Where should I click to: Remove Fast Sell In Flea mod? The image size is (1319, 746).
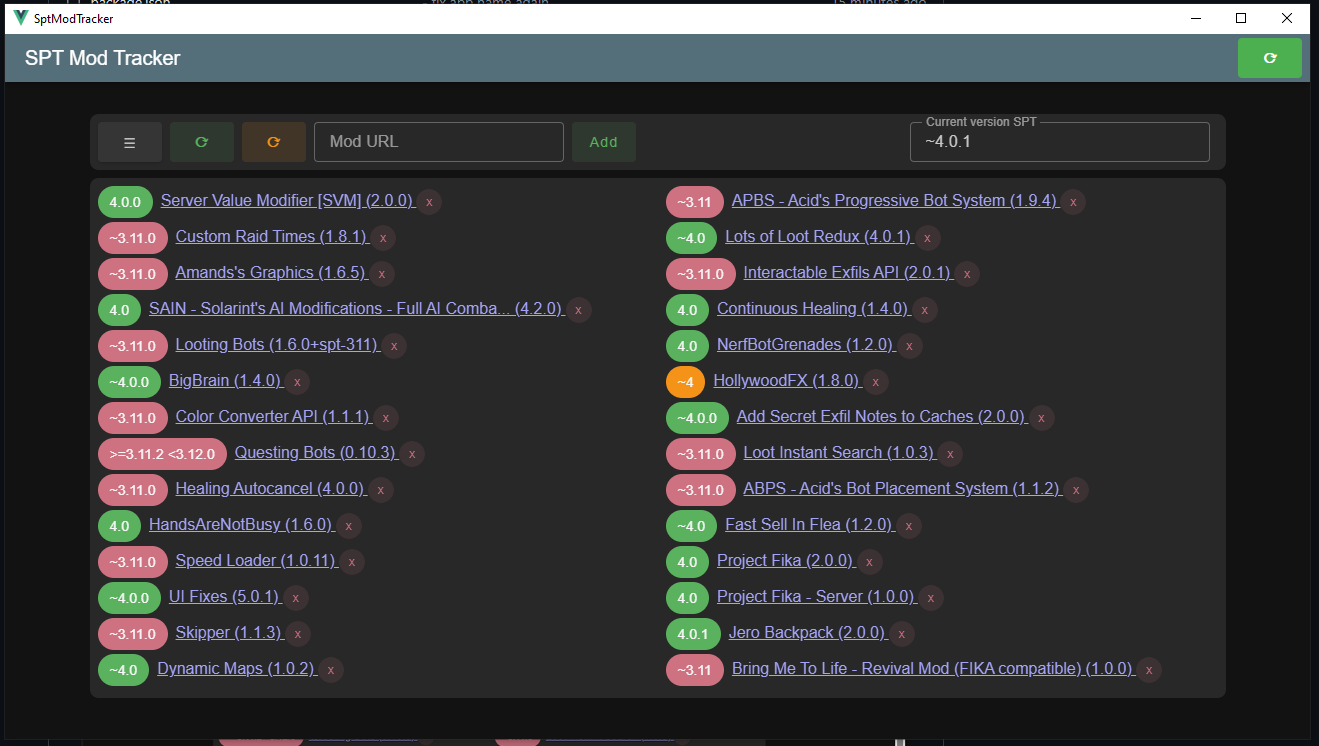(908, 525)
